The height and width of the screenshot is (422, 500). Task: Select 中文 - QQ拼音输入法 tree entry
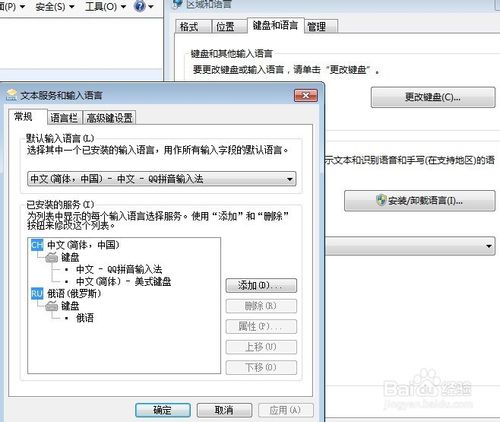coord(119,269)
